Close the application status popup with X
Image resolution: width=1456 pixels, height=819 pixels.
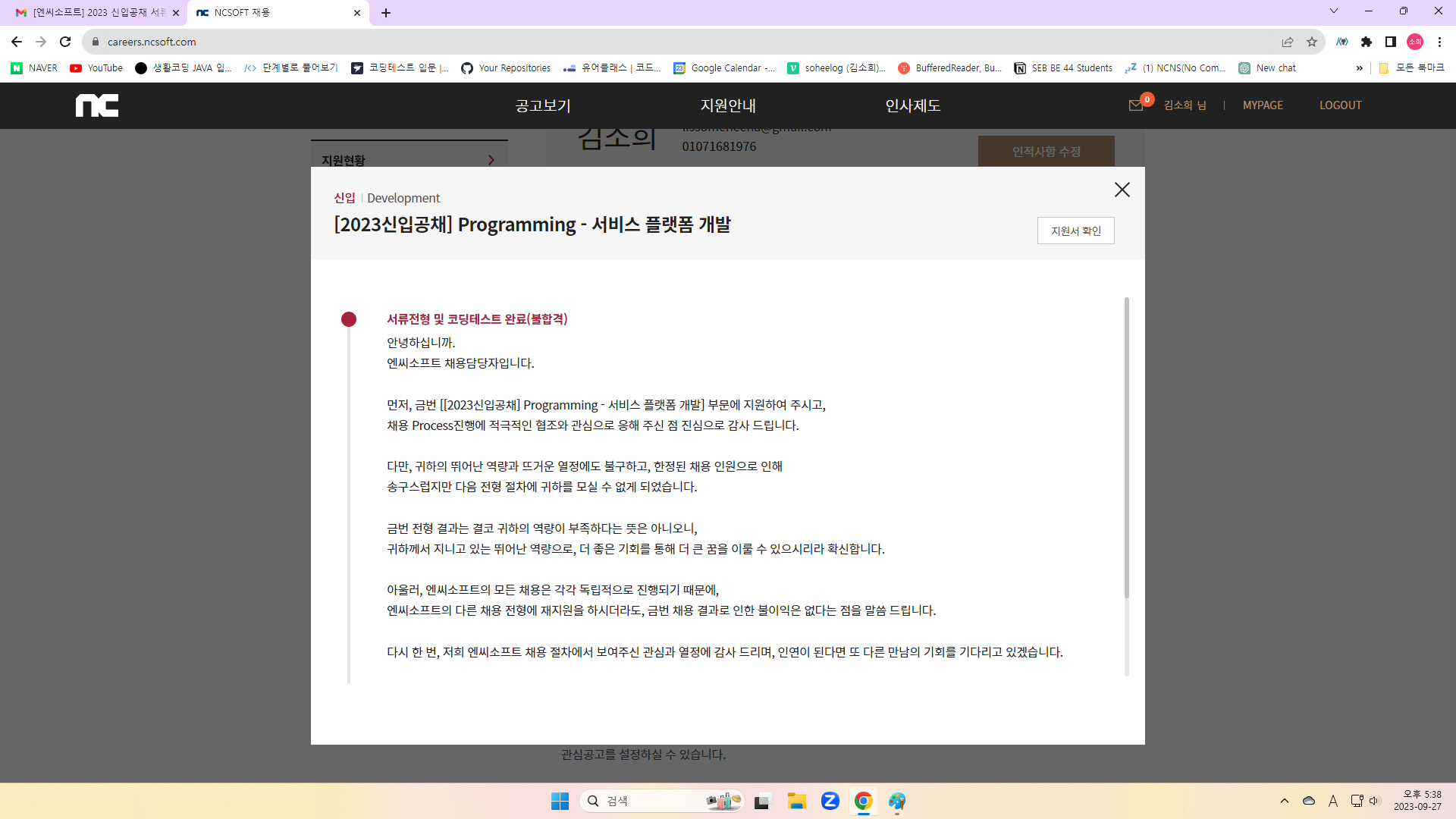click(1122, 190)
